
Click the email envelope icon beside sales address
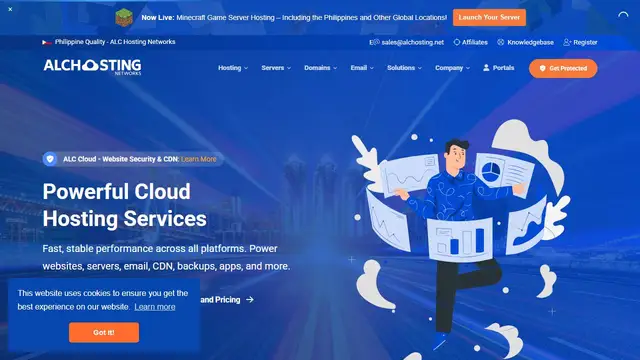pyautogui.click(x=374, y=42)
